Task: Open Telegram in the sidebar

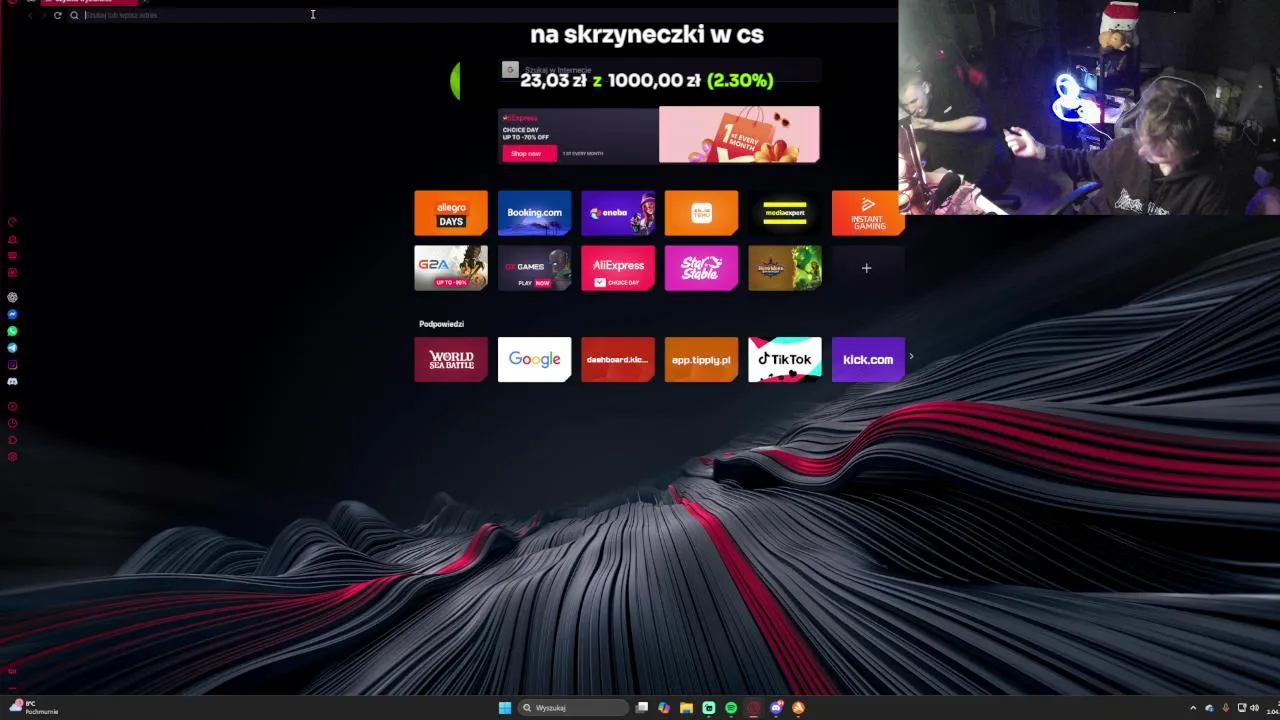Action: (12, 348)
